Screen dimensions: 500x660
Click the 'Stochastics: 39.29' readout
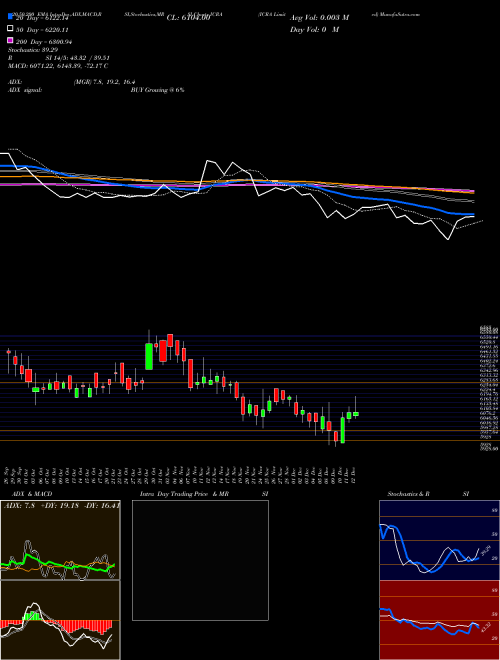tap(33, 50)
